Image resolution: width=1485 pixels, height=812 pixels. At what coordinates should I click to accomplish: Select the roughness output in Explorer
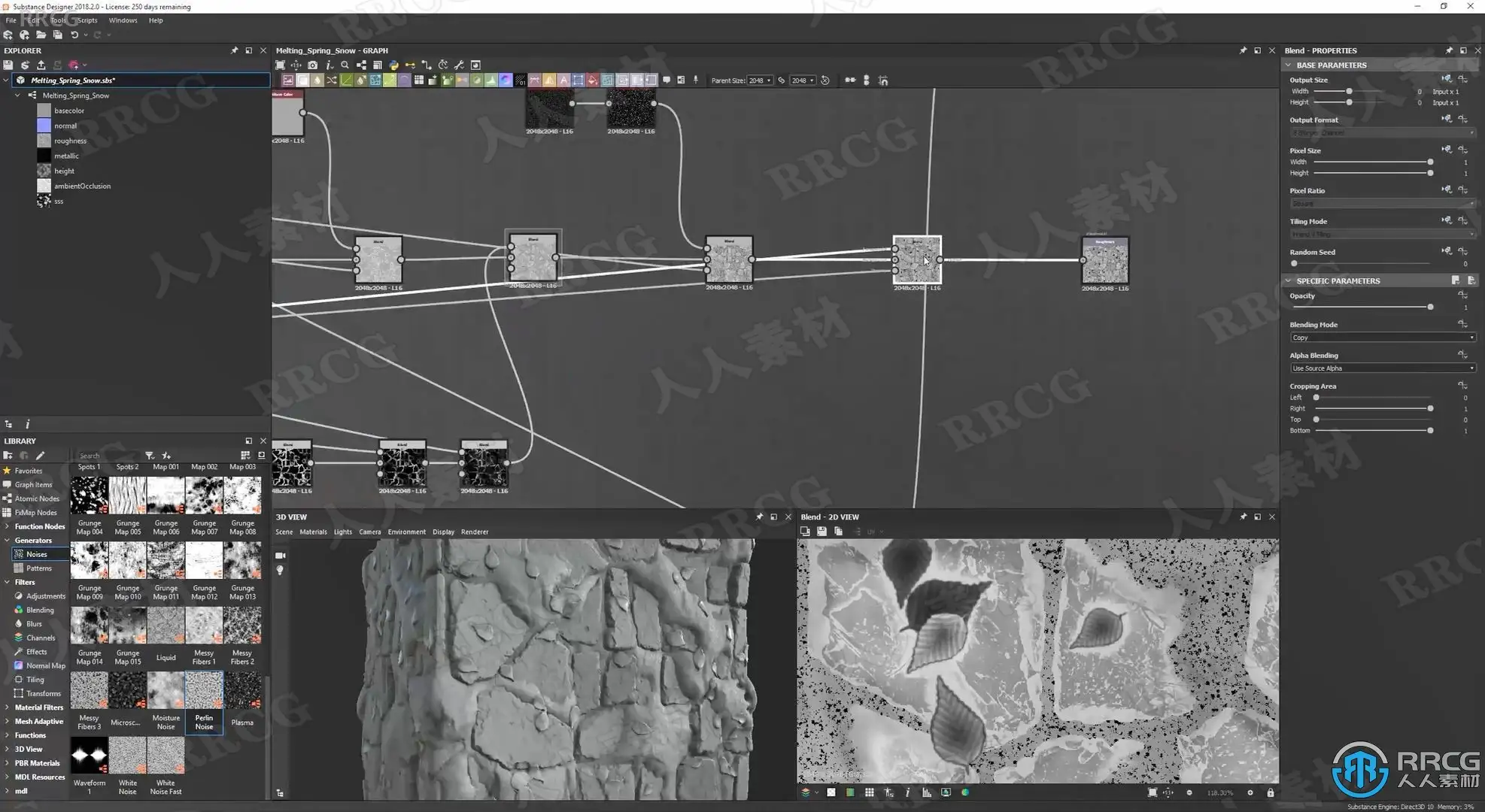(70, 141)
